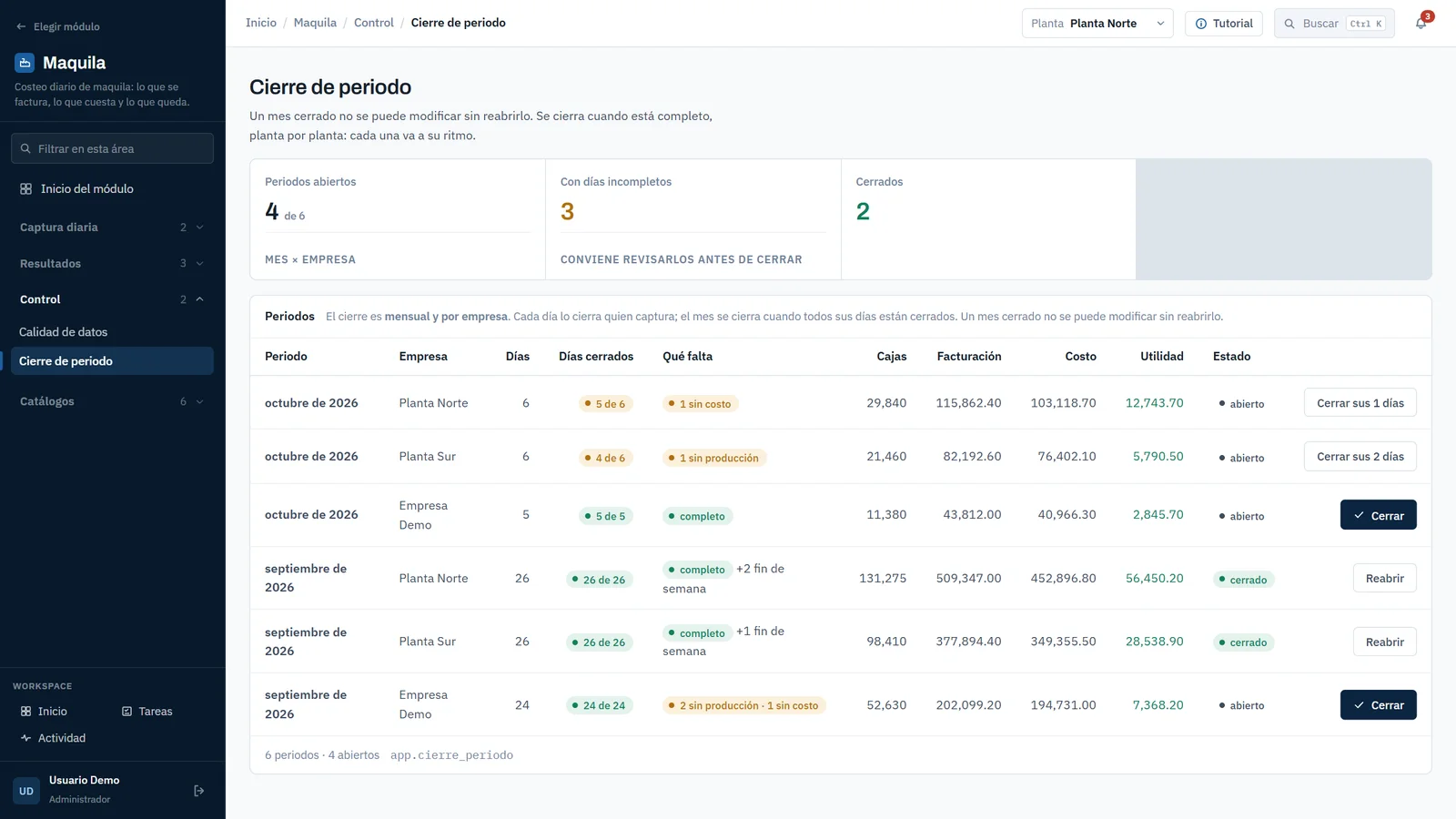Click the 1 sin costo badge

(700, 404)
